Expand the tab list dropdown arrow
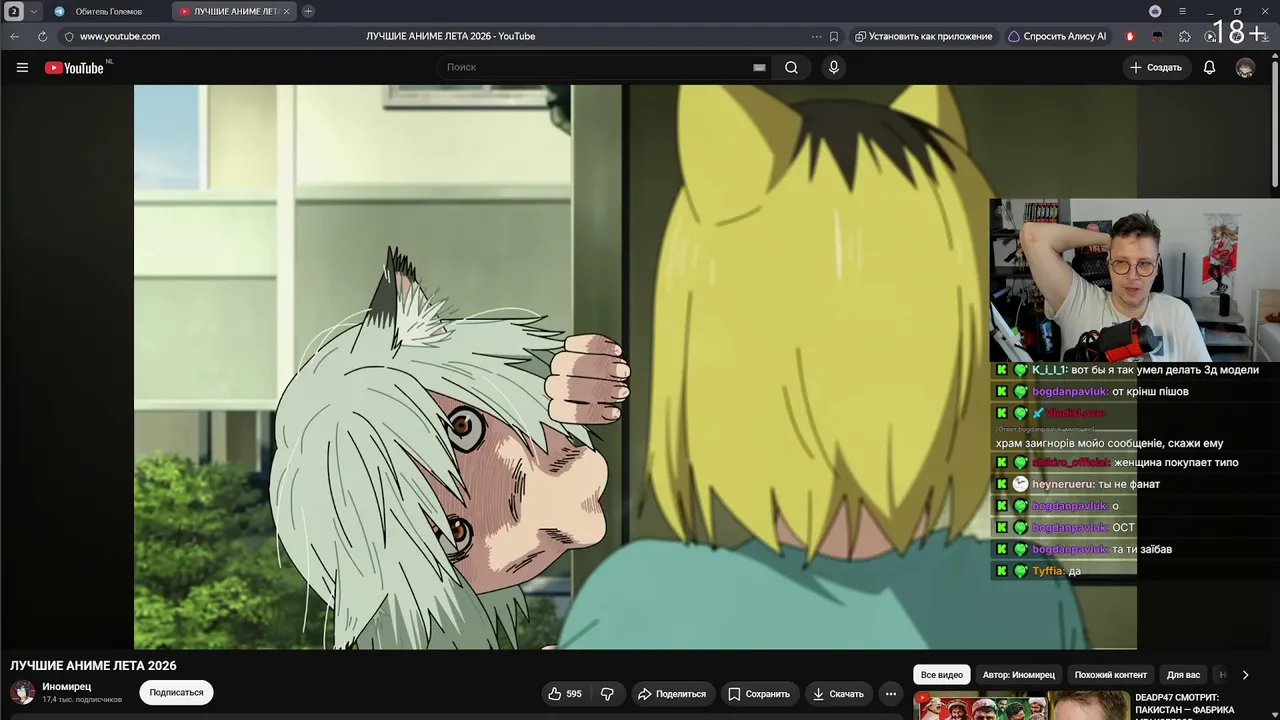The width and height of the screenshot is (1280, 720). click(x=33, y=11)
